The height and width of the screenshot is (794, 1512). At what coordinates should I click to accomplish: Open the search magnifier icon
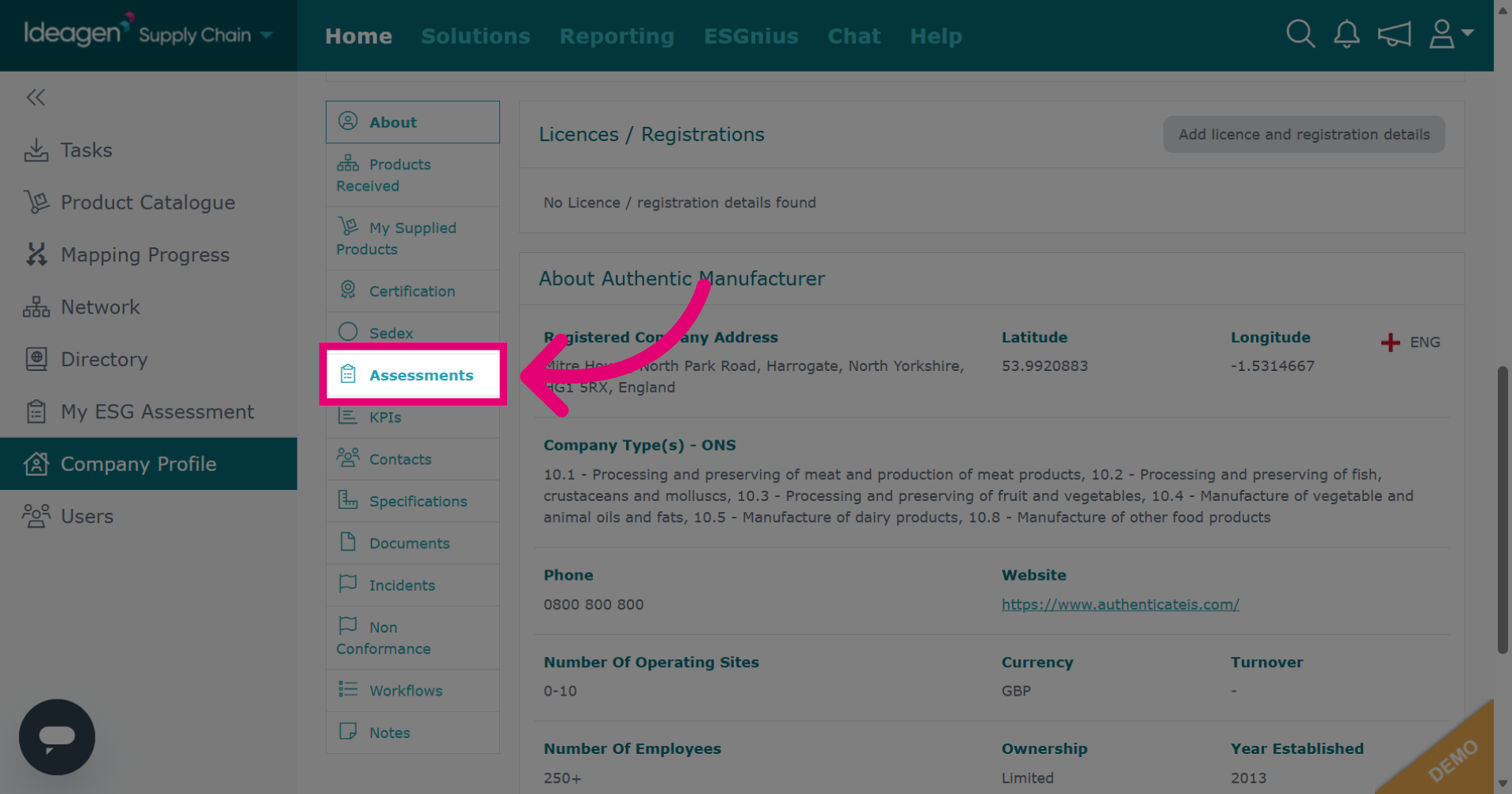[1300, 35]
